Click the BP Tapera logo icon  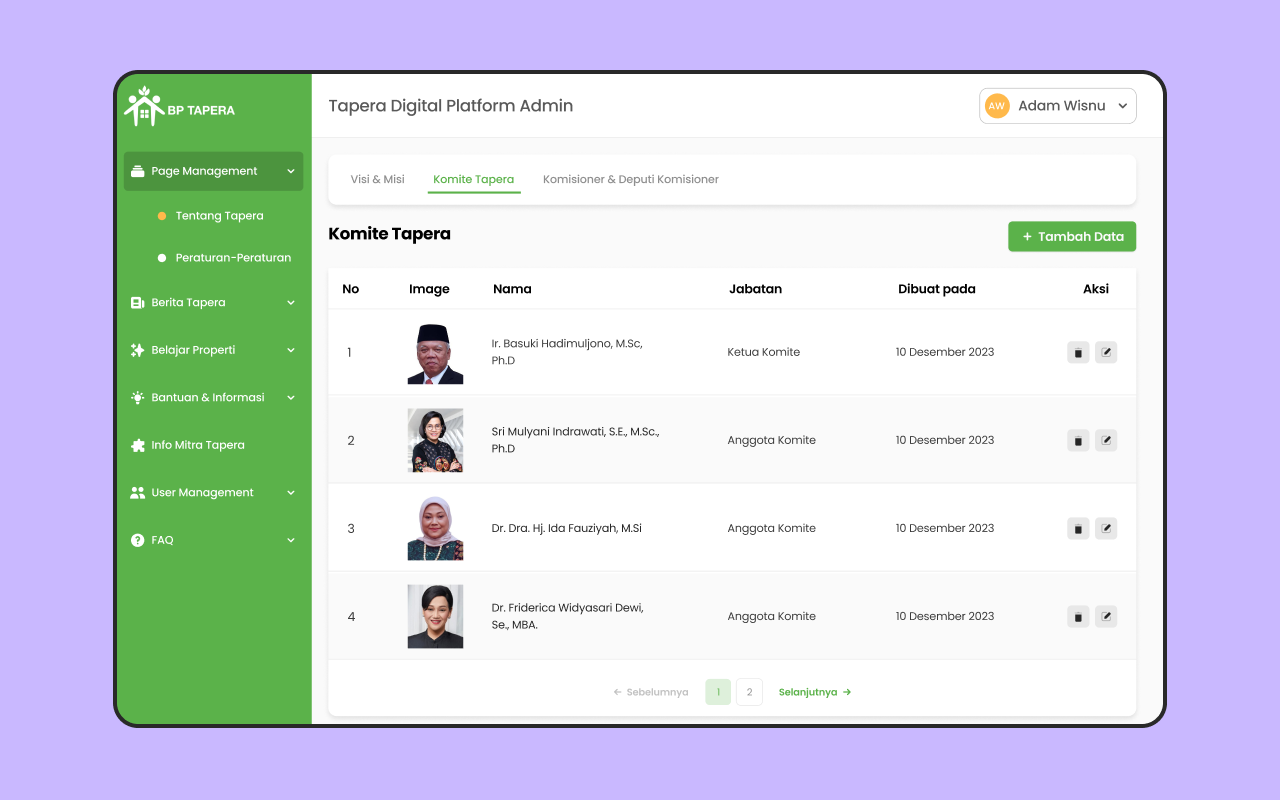pos(144,106)
